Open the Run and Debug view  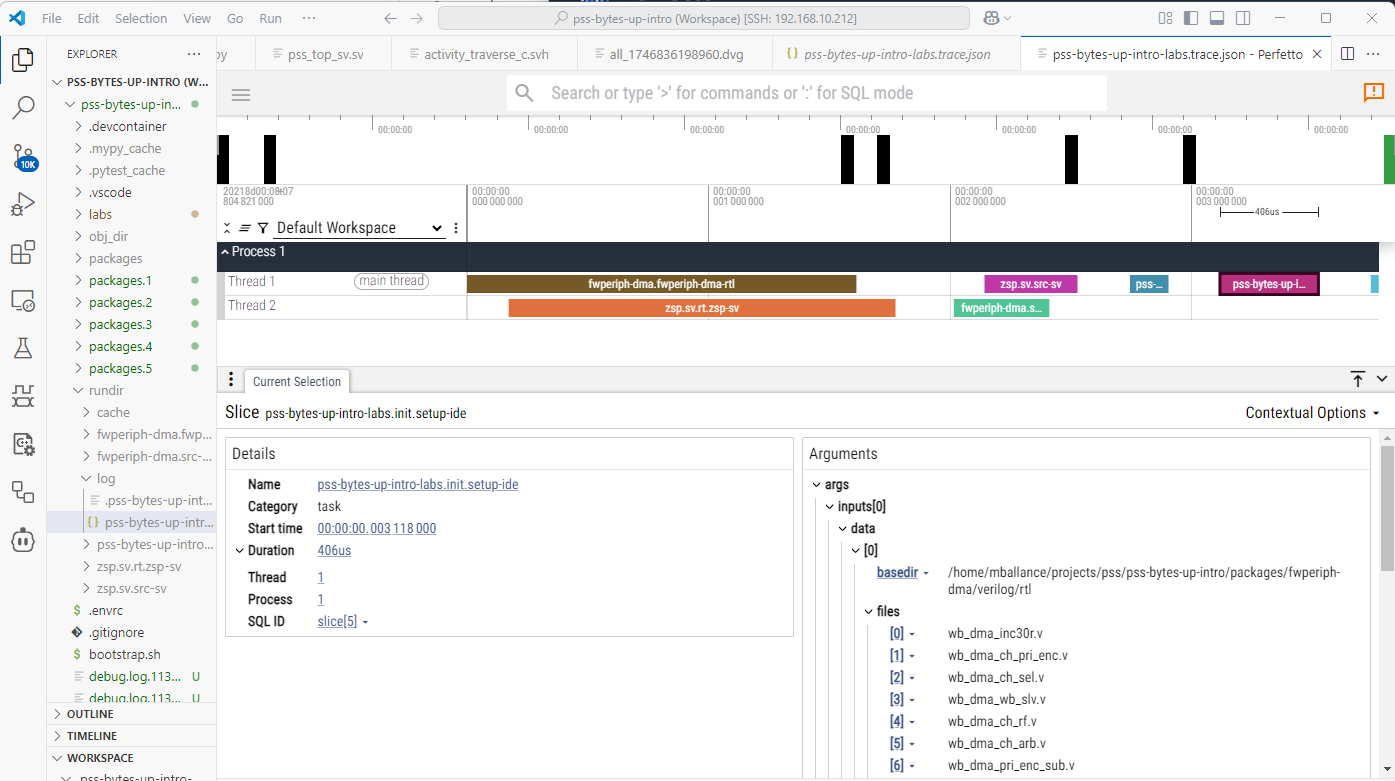pyautogui.click(x=23, y=205)
